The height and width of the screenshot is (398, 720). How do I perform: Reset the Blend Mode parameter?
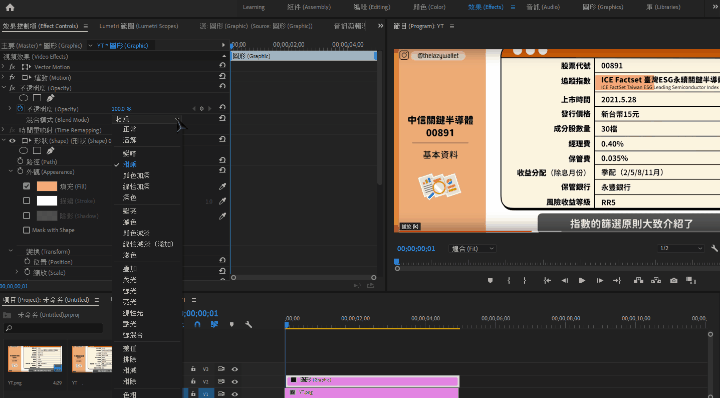tap(222, 118)
